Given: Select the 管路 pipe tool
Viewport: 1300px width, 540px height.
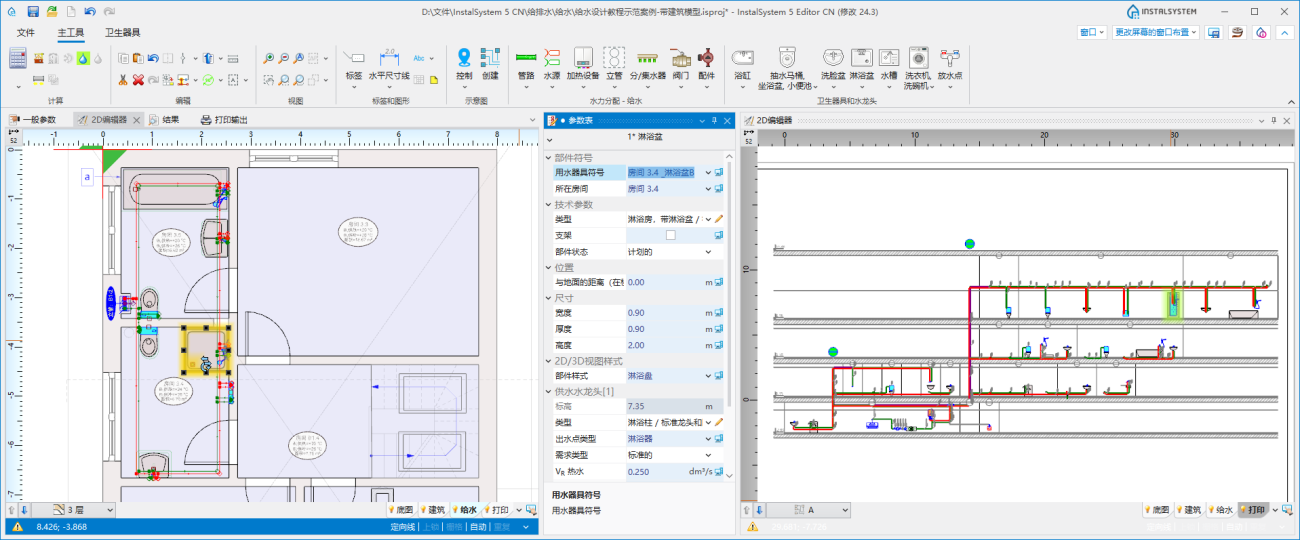Looking at the screenshot, I should pyautogui.click(x=526, y=59).
